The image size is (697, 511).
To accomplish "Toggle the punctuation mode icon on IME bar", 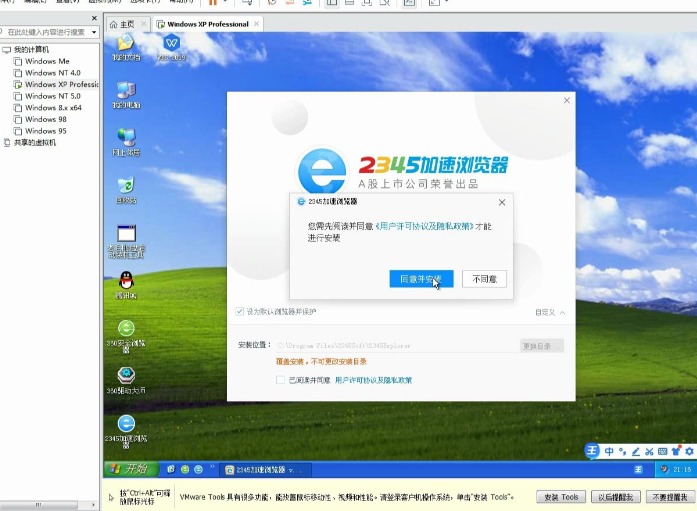I will 622,451.
